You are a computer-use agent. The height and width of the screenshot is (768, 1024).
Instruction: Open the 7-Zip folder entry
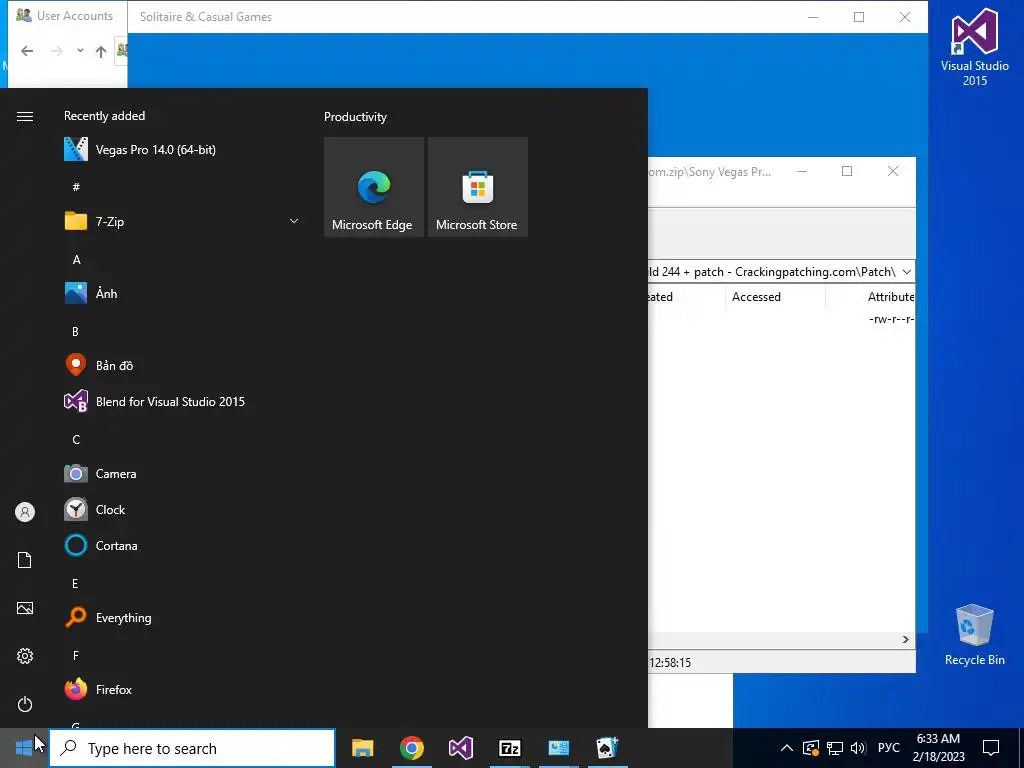182,221
